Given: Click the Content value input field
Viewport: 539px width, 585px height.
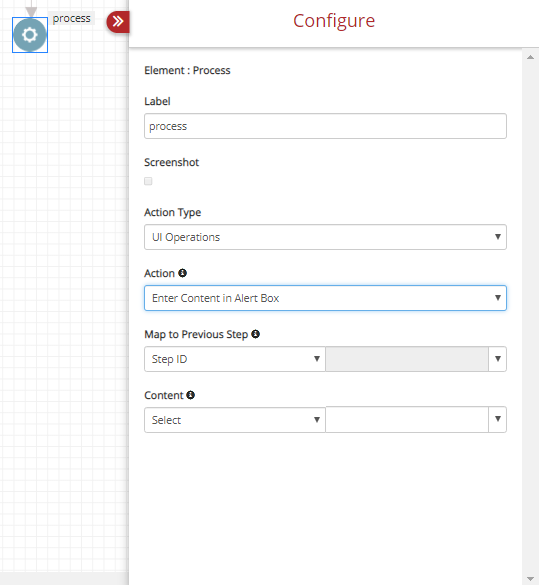Looking at the screenshot, I should [x=407, y=419].
